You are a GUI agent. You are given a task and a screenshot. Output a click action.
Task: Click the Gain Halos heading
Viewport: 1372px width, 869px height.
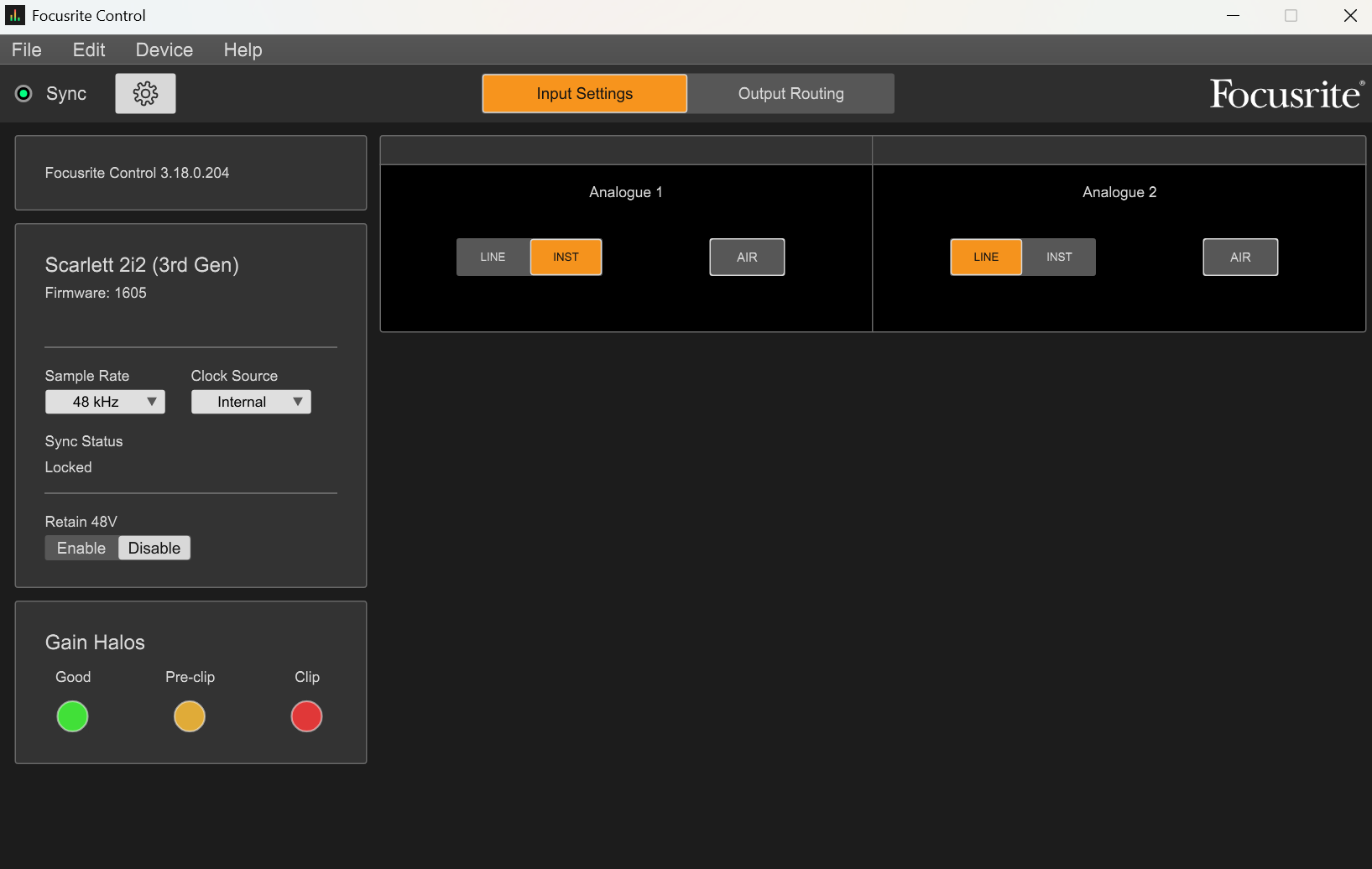coord(95,643)
